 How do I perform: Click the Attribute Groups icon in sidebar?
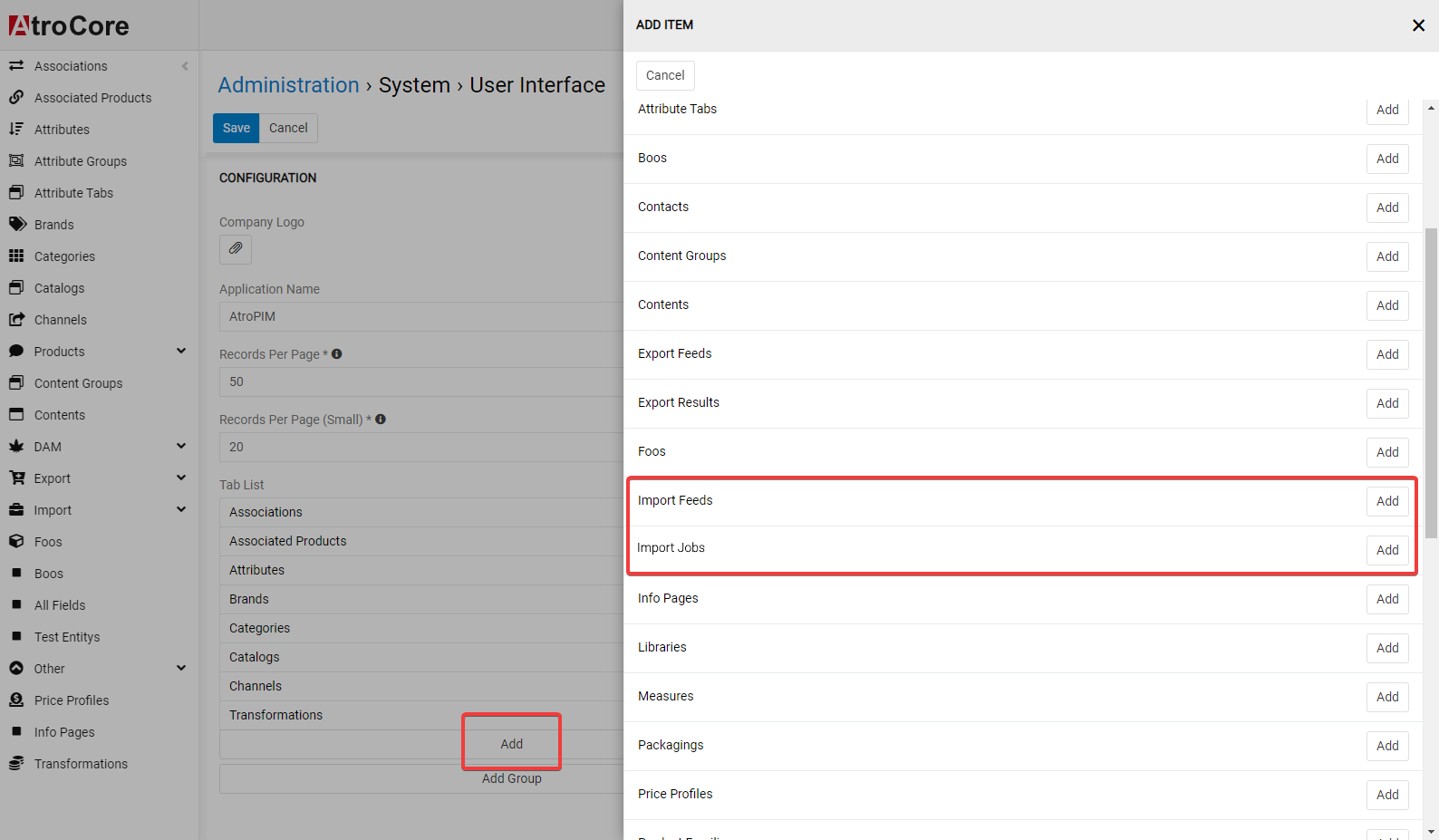[16, 160]
